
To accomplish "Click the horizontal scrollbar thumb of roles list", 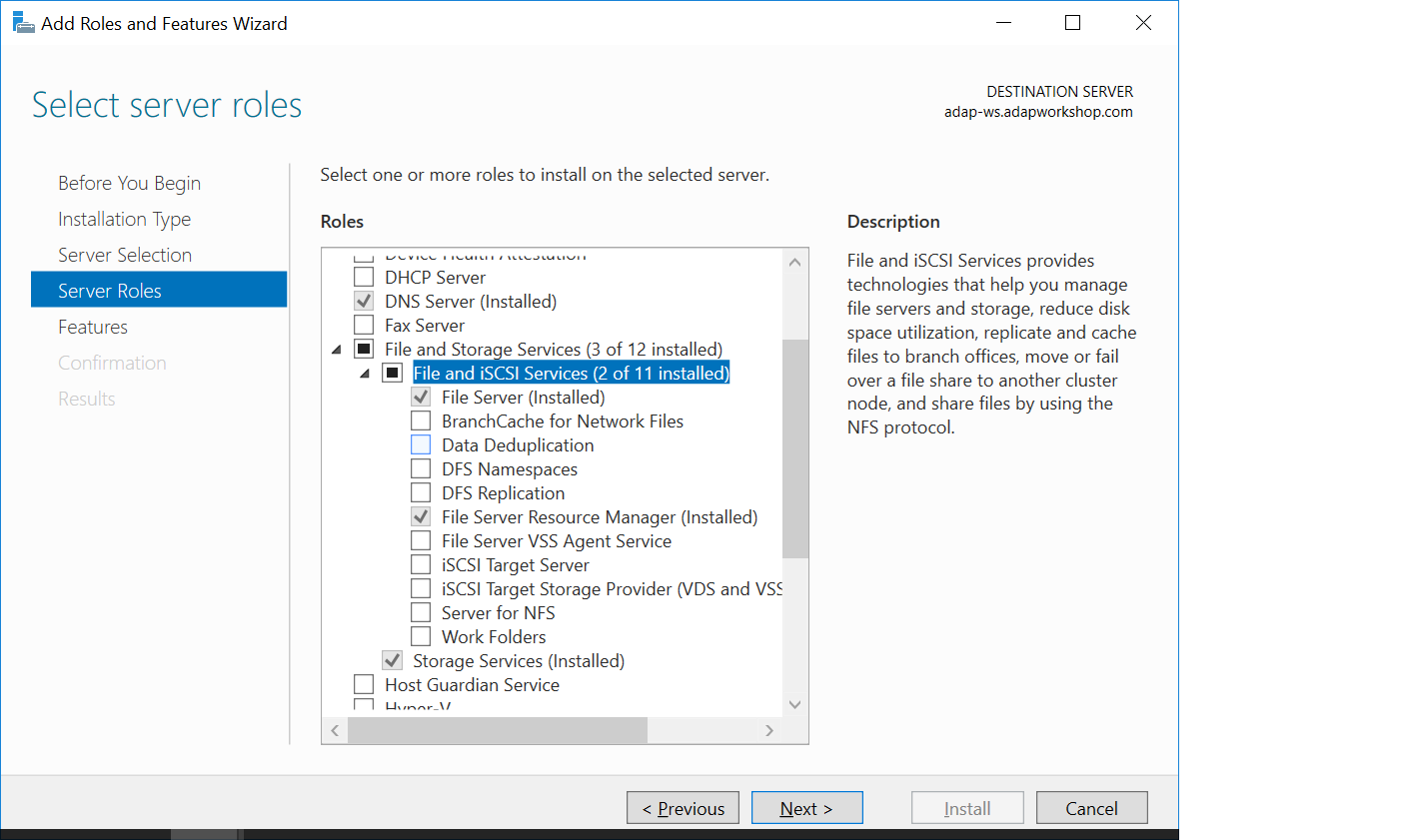I will point(497,731).
